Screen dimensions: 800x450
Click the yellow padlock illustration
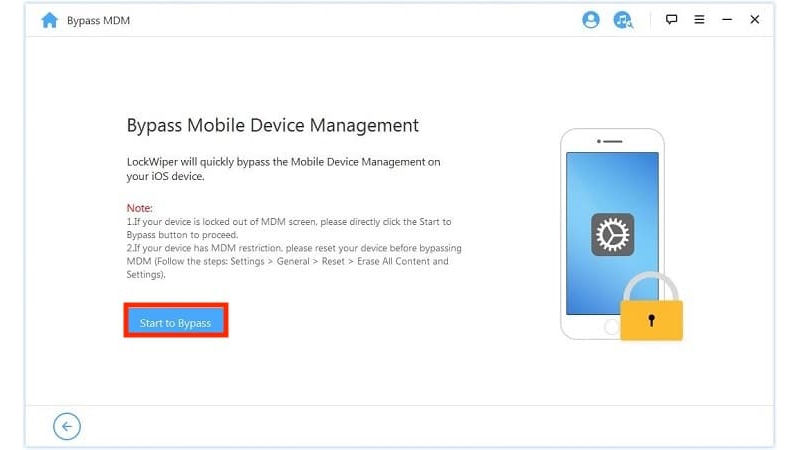click(651, 306)
